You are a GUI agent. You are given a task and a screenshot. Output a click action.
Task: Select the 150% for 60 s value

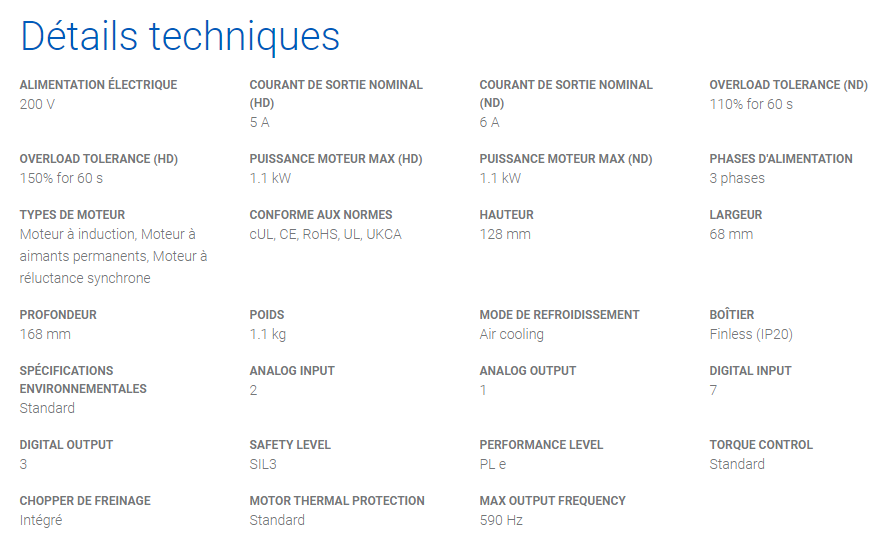point(61,179)
